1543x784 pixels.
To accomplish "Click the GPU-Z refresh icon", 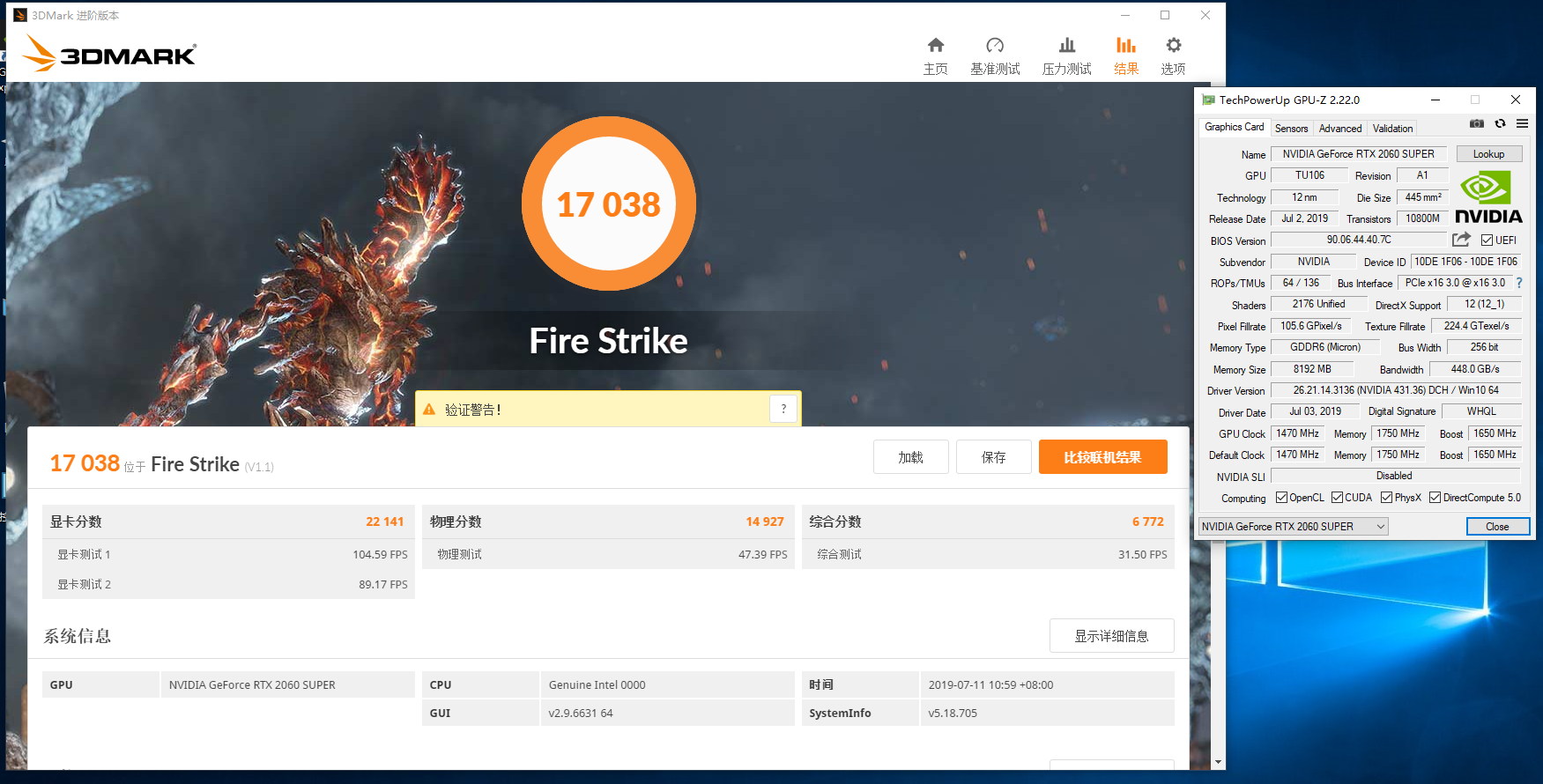I will (x=1500, y=124).
